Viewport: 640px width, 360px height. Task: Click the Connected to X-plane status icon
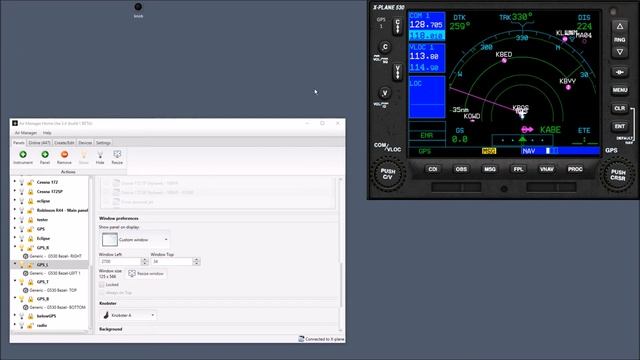tap(301, 339)
